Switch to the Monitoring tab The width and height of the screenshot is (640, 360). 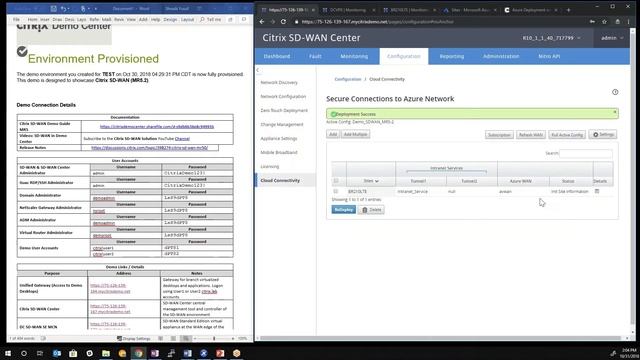point(354,56)
